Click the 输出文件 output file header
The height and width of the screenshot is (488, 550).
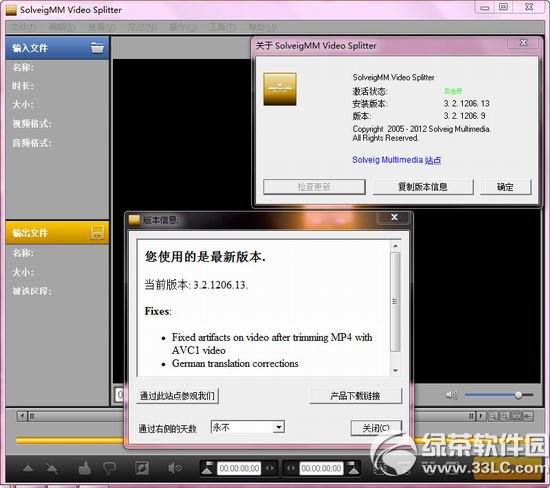coord(58,232)
